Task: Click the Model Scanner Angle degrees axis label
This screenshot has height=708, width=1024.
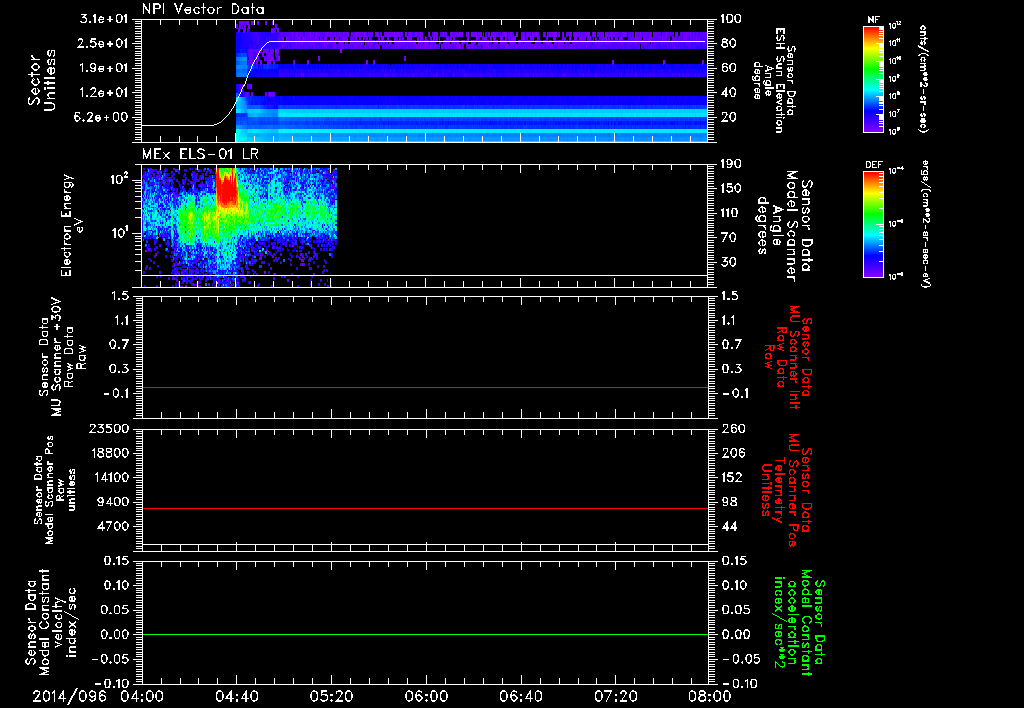Action: (x=784, y=225)
